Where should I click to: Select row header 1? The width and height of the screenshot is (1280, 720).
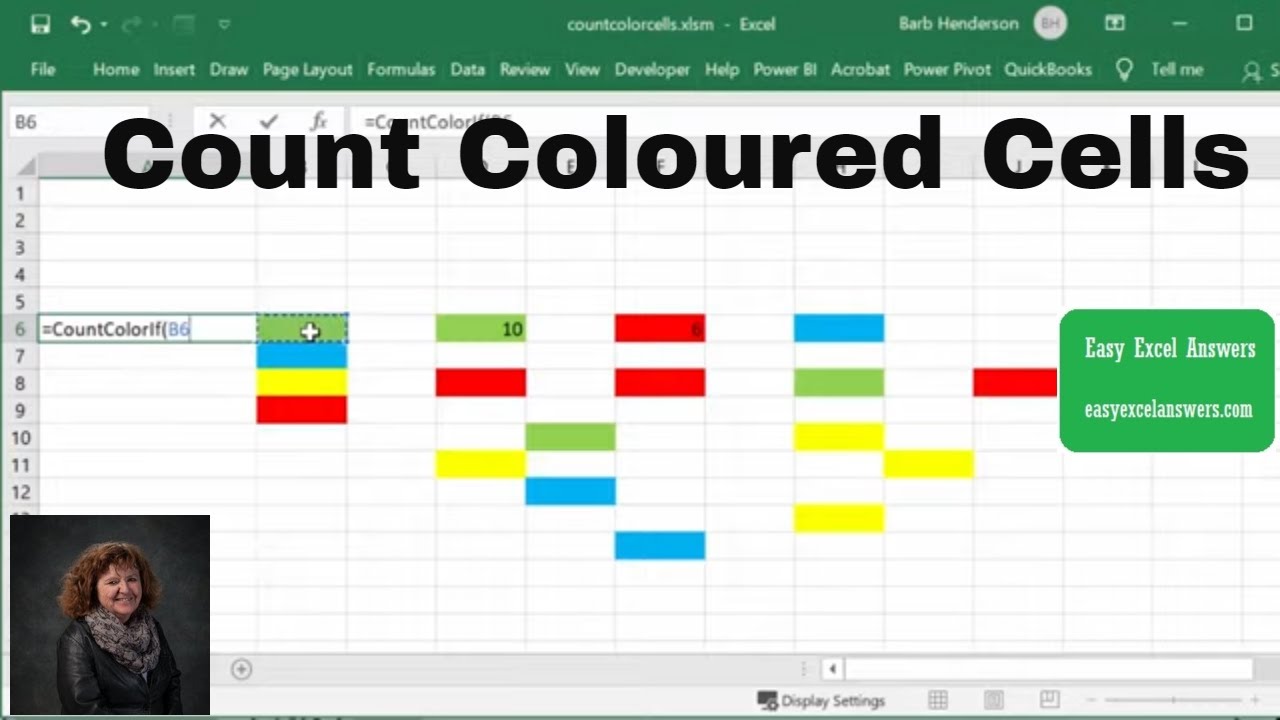click(x=20, y=193)
